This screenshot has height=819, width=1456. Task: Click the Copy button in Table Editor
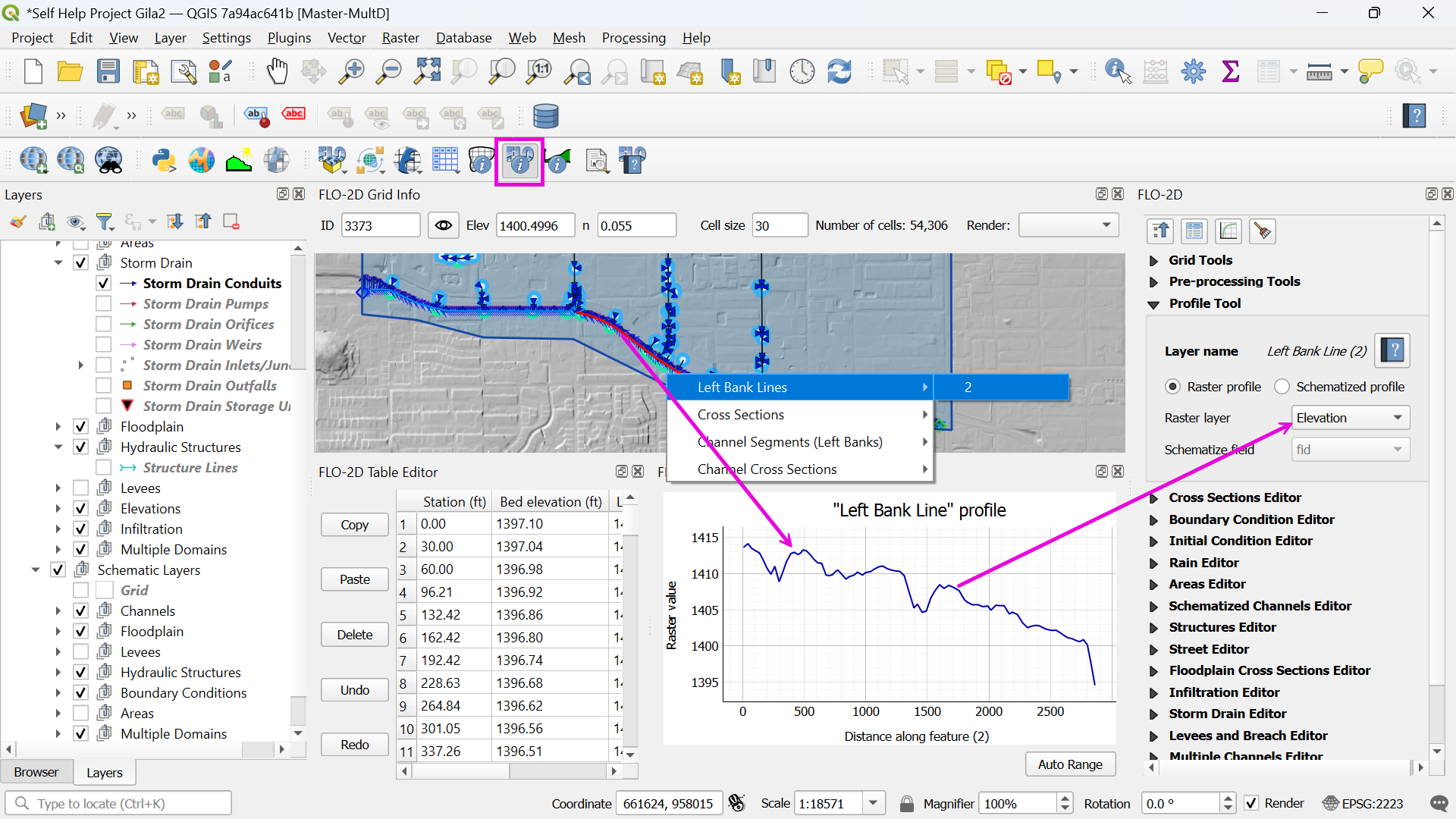[354, 525]
